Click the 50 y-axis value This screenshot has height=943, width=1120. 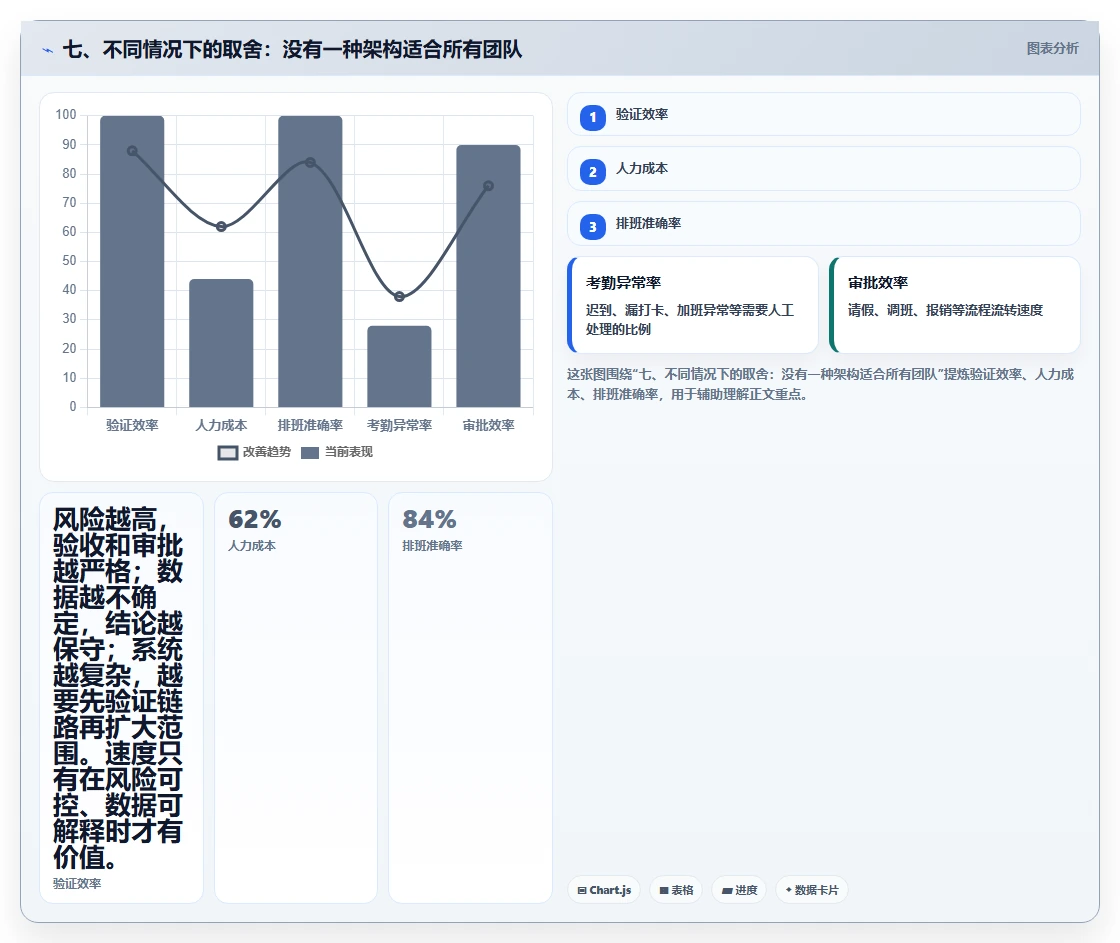click(x=69, y=260)
